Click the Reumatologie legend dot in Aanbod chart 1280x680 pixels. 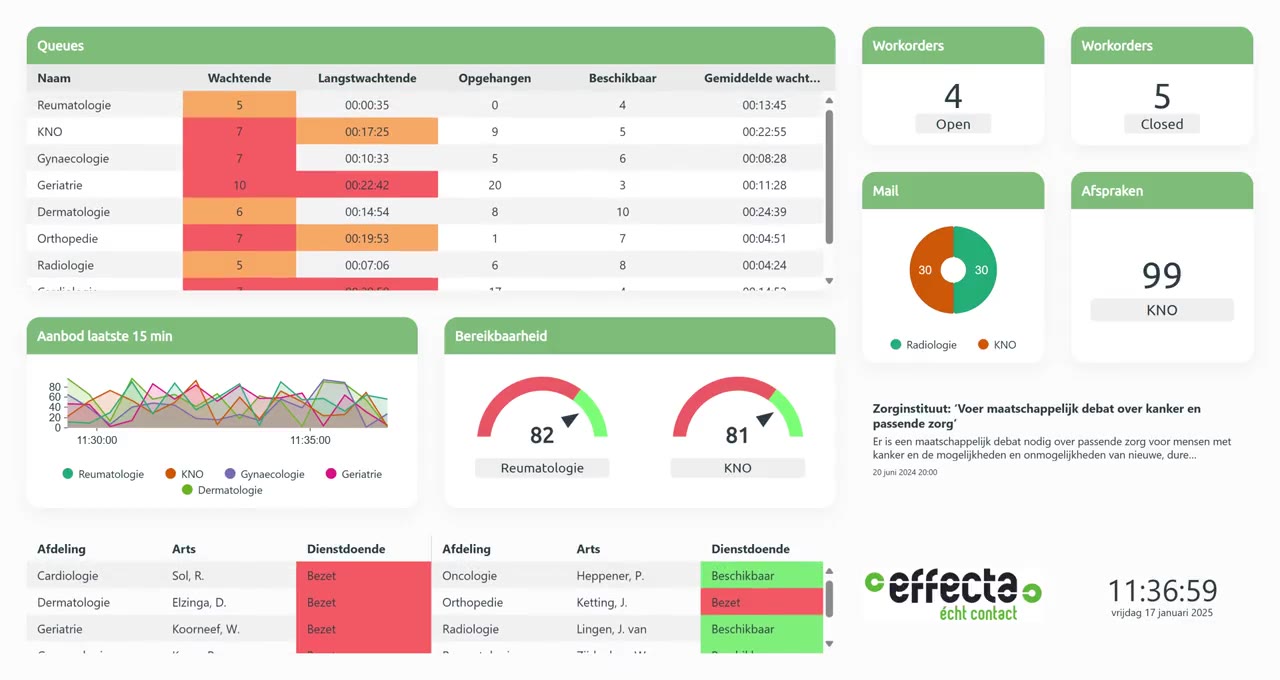[x=68, y=474]
